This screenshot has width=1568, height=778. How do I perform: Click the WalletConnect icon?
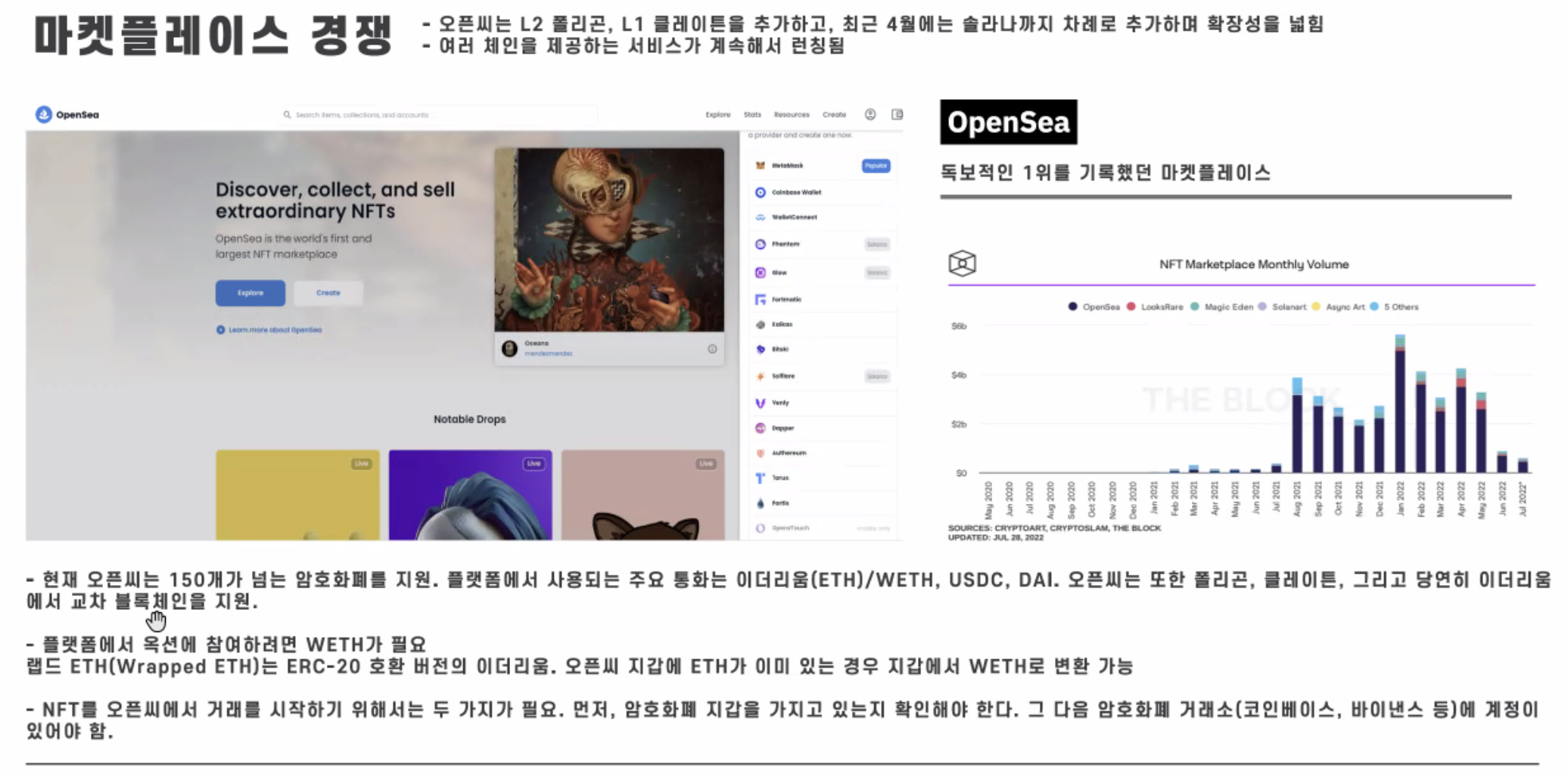click(761, 217)
